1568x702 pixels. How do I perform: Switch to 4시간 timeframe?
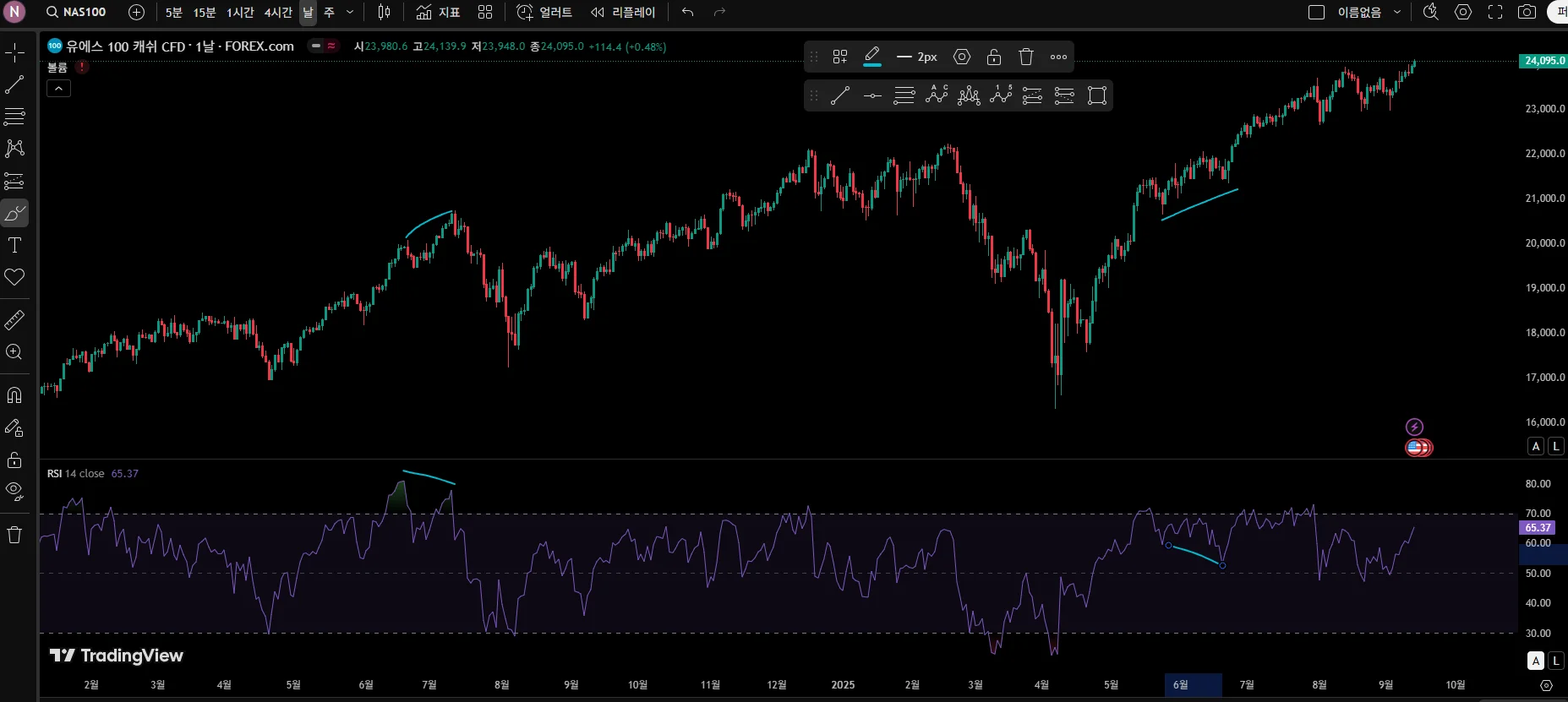278,12
